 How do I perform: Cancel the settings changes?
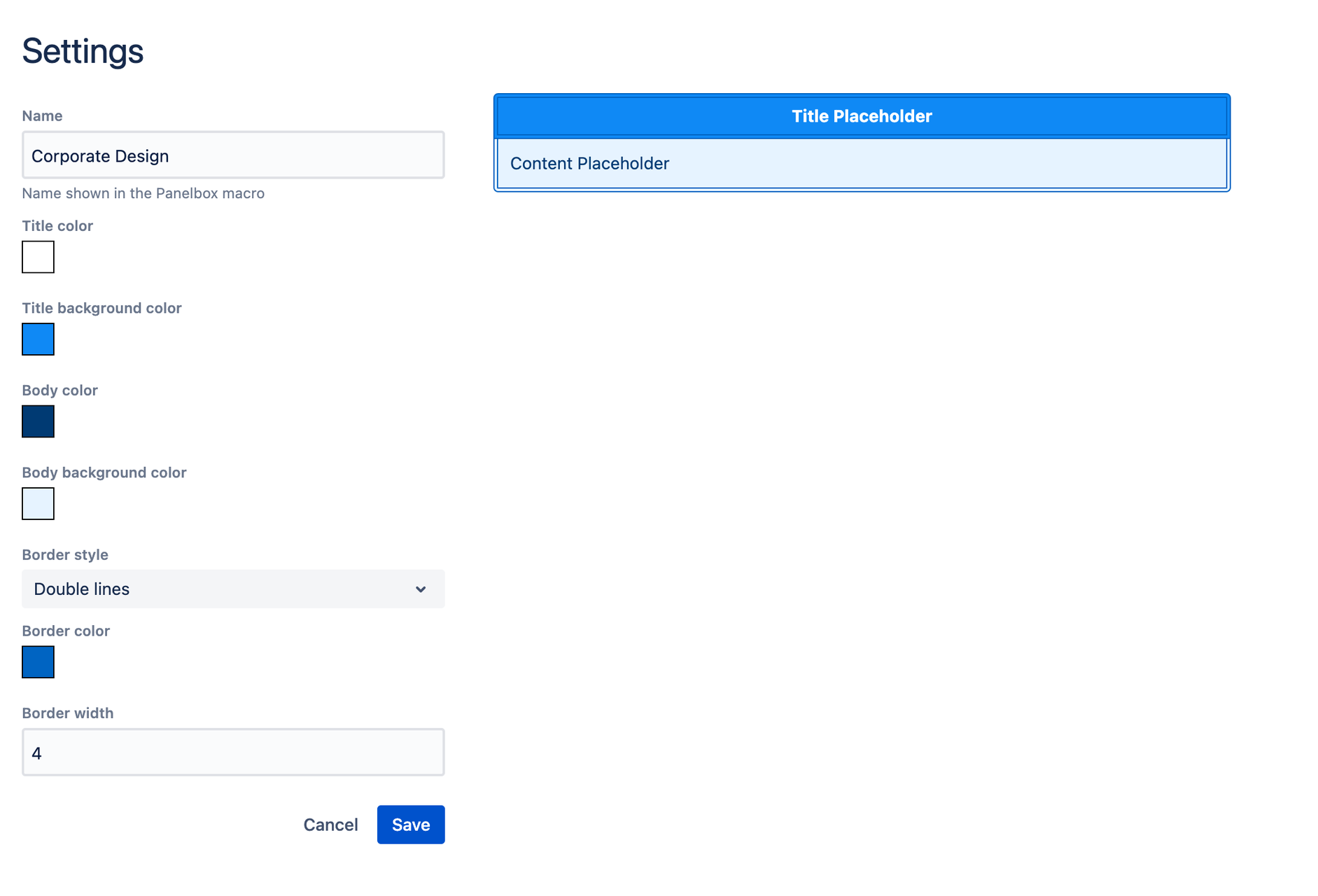tap(330, 825)
